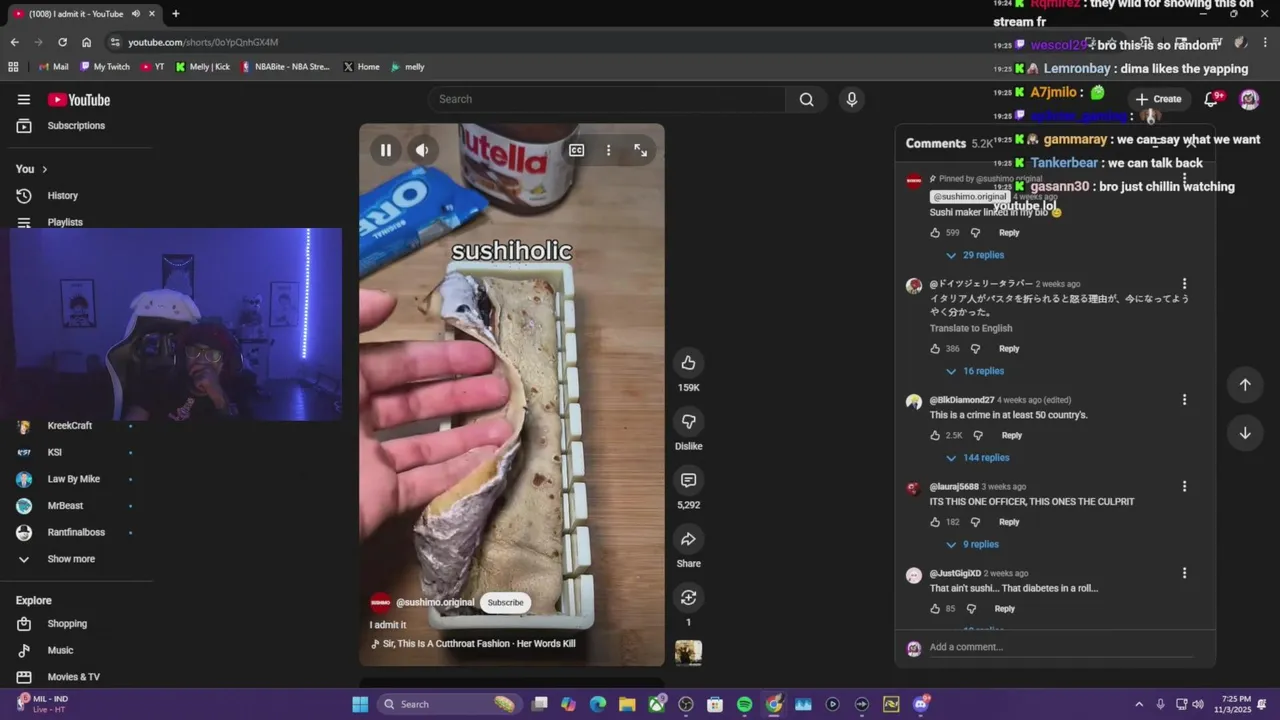Share the Short video
1280x720 pixels.
(x=688, y=539)
